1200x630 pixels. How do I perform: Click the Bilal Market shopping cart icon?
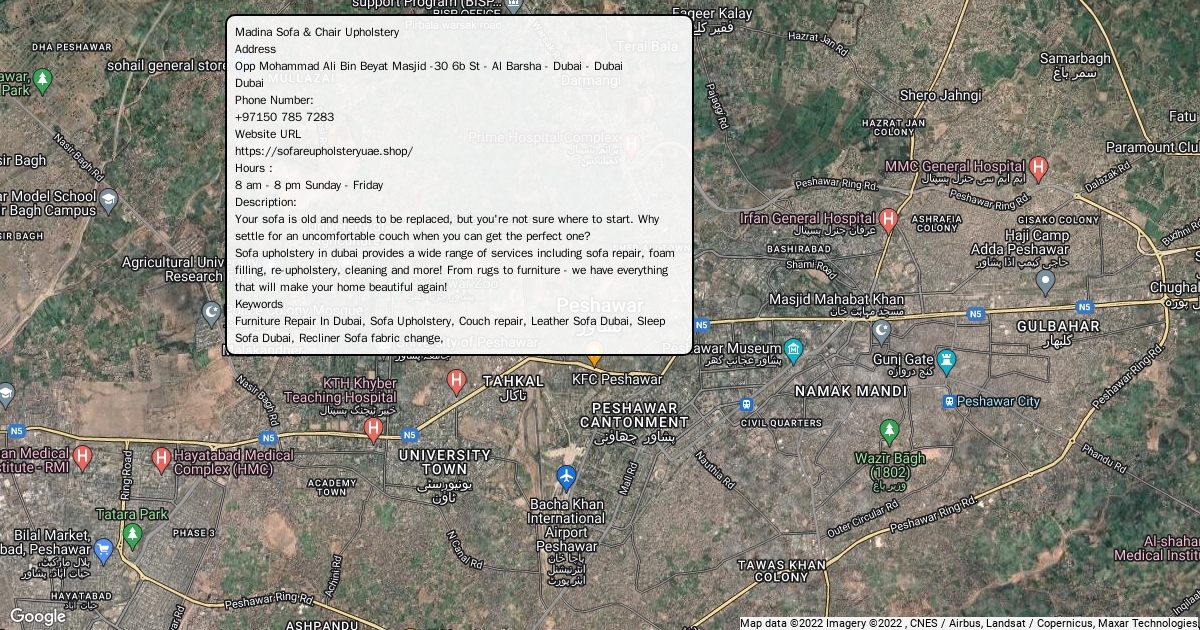click(103, 549)
